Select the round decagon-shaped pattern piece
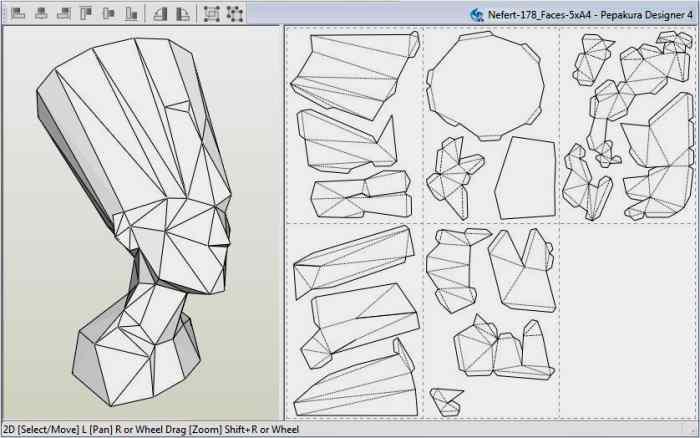The height and width of the screenshot is (438, 700). tap(485, 86)
